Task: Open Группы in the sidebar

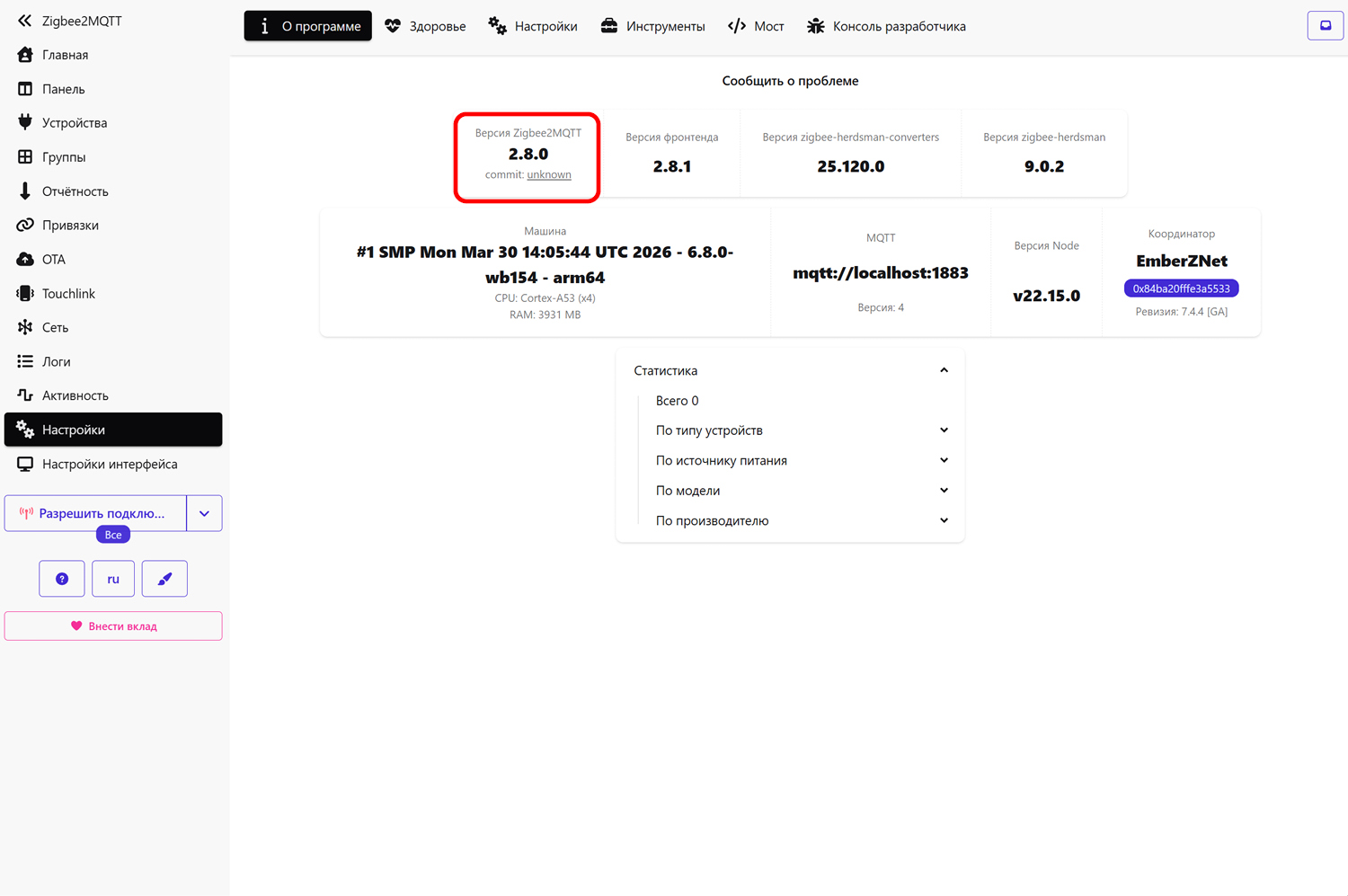Action: coord(113,157)
